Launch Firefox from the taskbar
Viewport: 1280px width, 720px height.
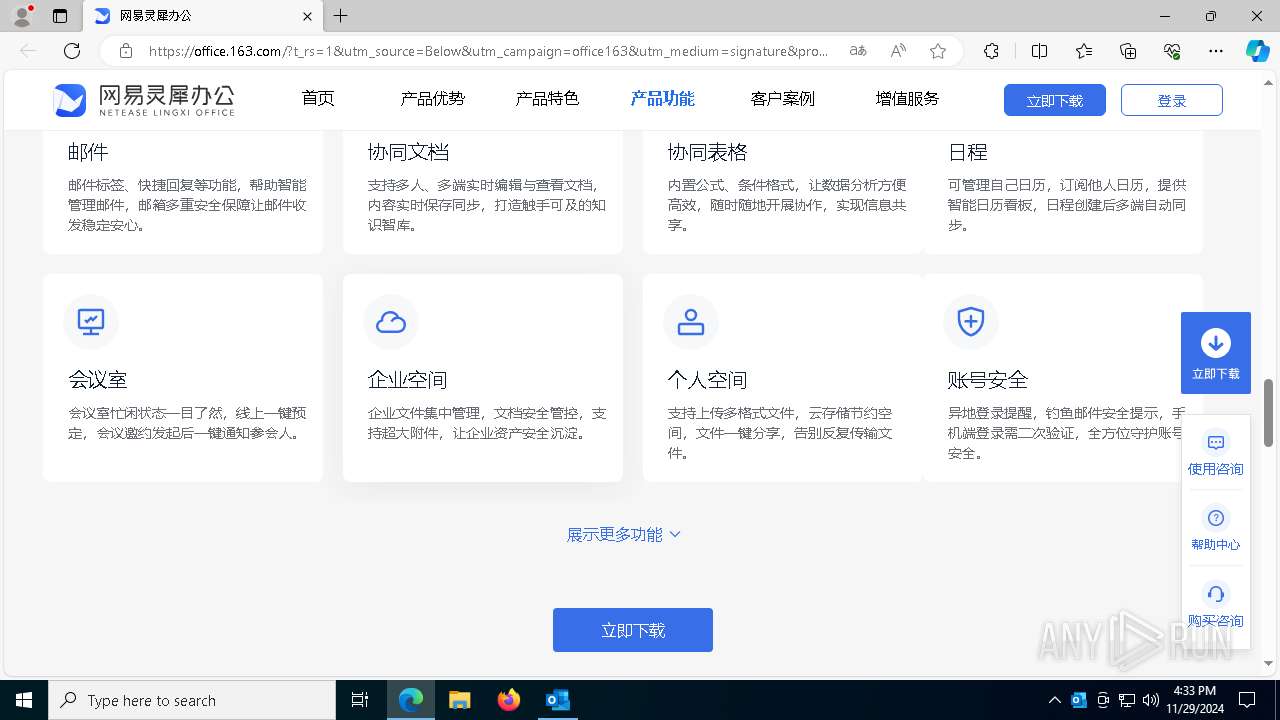click(x=509, y=700)
